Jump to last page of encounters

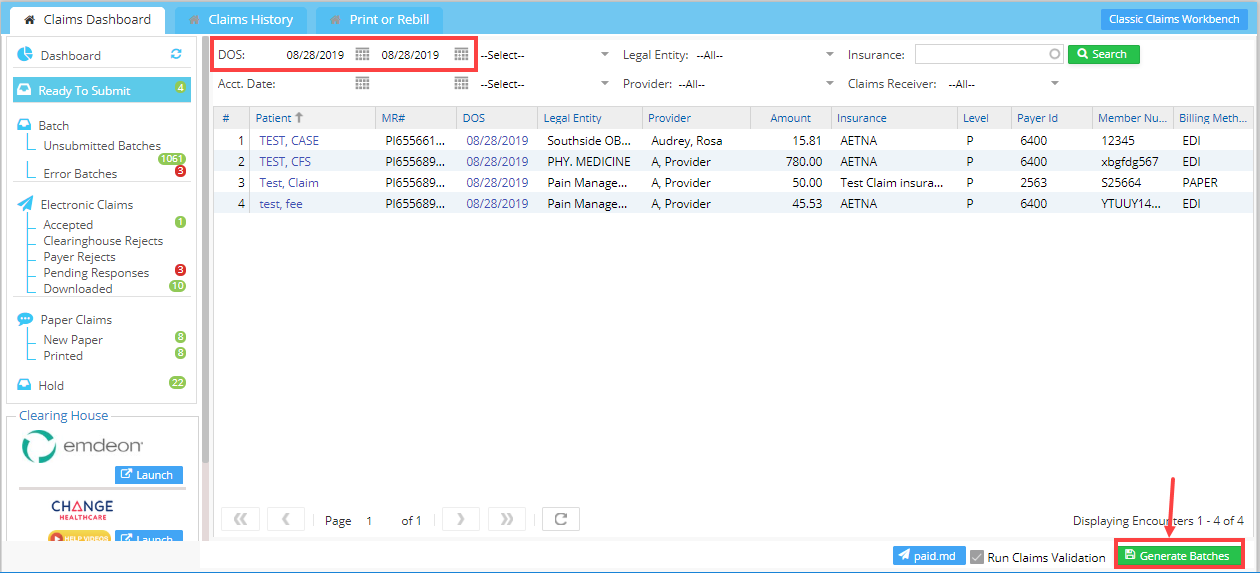[x=507, y=520]
